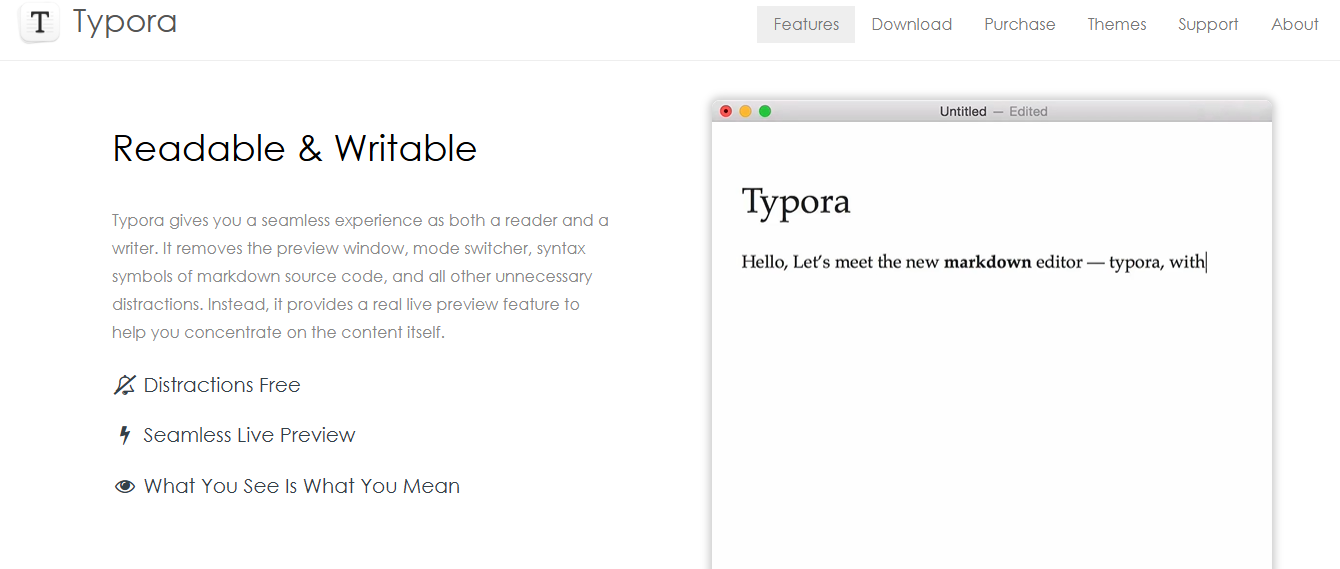Click the Edited status in the window title bar
The width and height of the screenshot is (1340, 569).
pos(1028,111)
